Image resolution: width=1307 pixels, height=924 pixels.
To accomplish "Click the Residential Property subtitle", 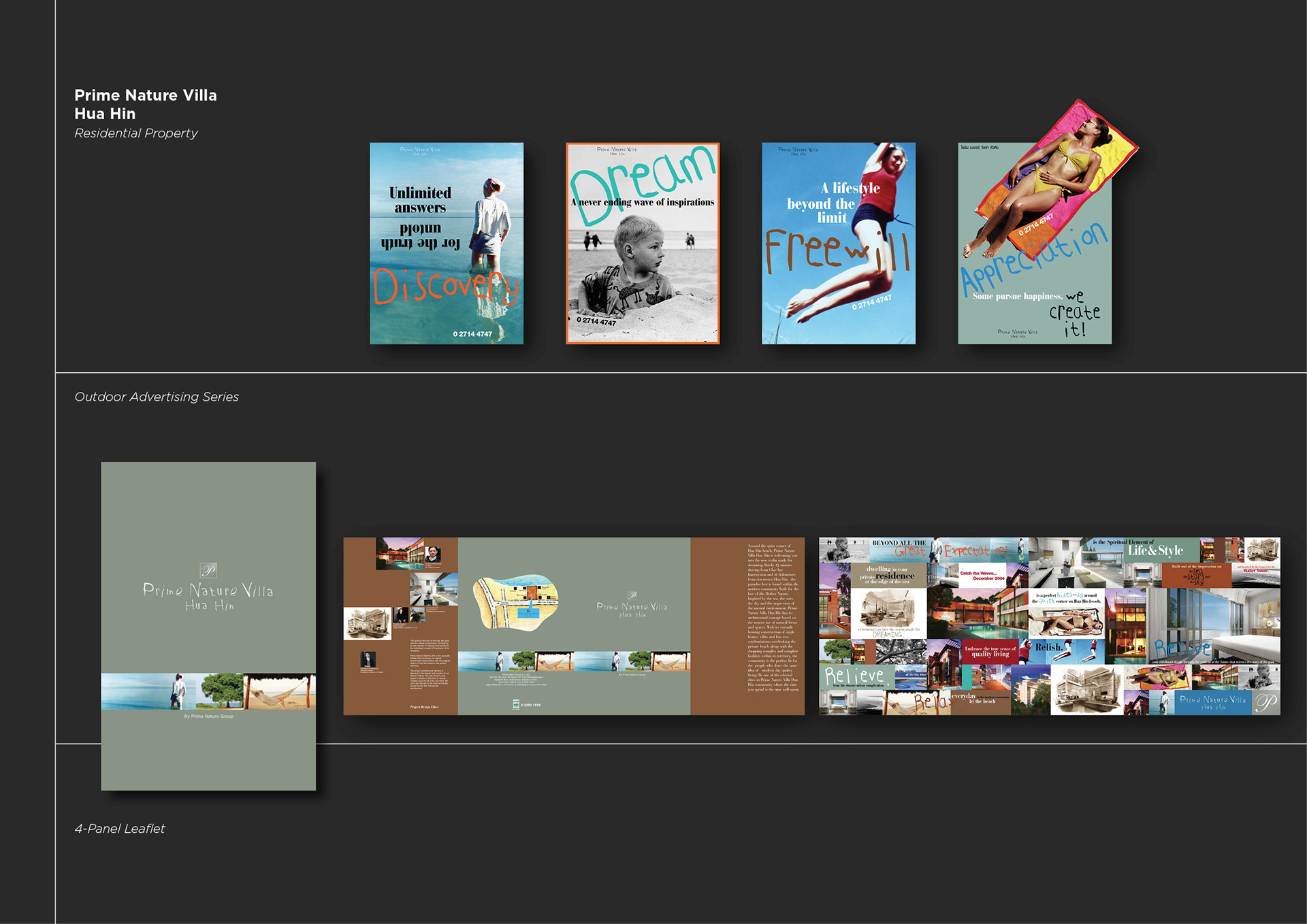I will (x=135, y=133).
